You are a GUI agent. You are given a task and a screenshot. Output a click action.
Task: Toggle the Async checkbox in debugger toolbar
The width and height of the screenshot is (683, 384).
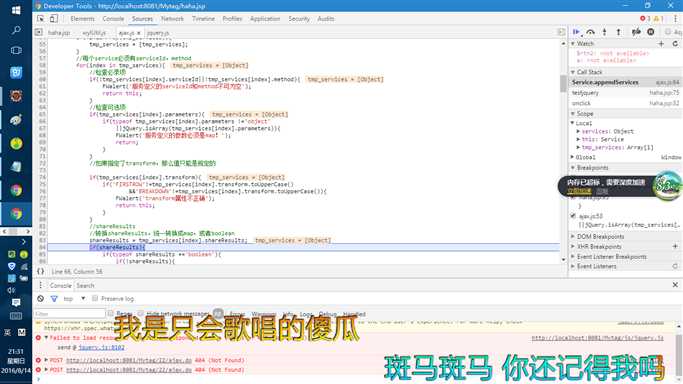coord(668,32)
